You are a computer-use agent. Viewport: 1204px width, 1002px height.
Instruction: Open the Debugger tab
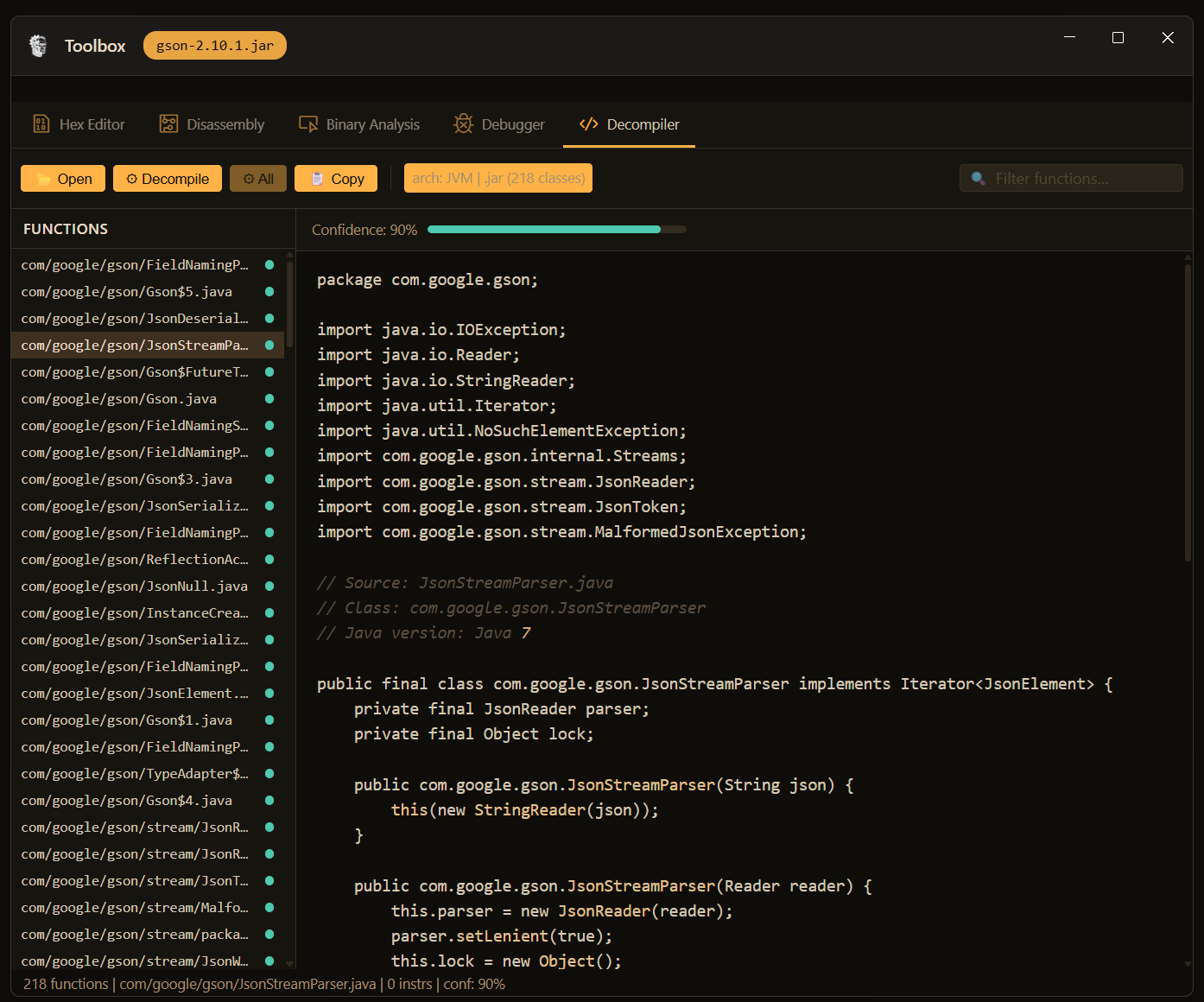click(499, 124)
